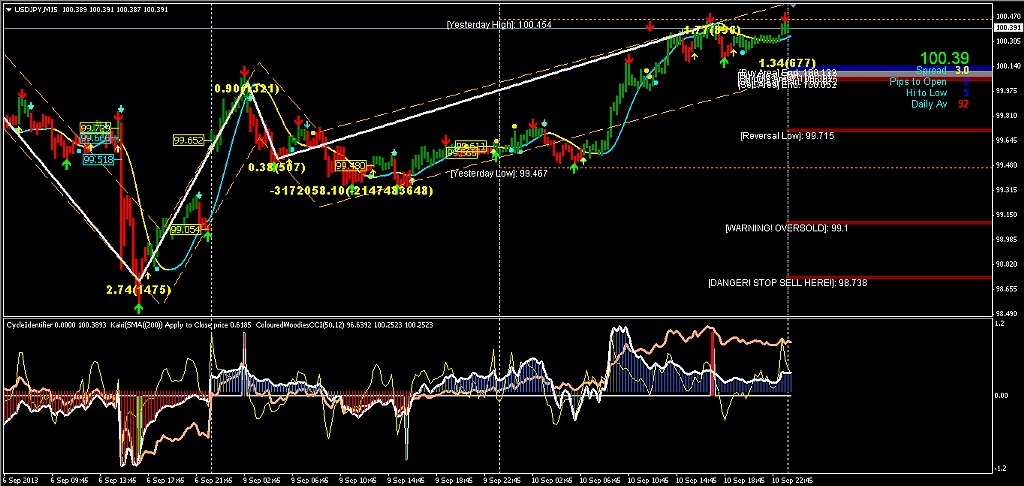Click the red Reversal Low level bar
The width and height of the screenshot is (1024, 486).
coord(891,130)
